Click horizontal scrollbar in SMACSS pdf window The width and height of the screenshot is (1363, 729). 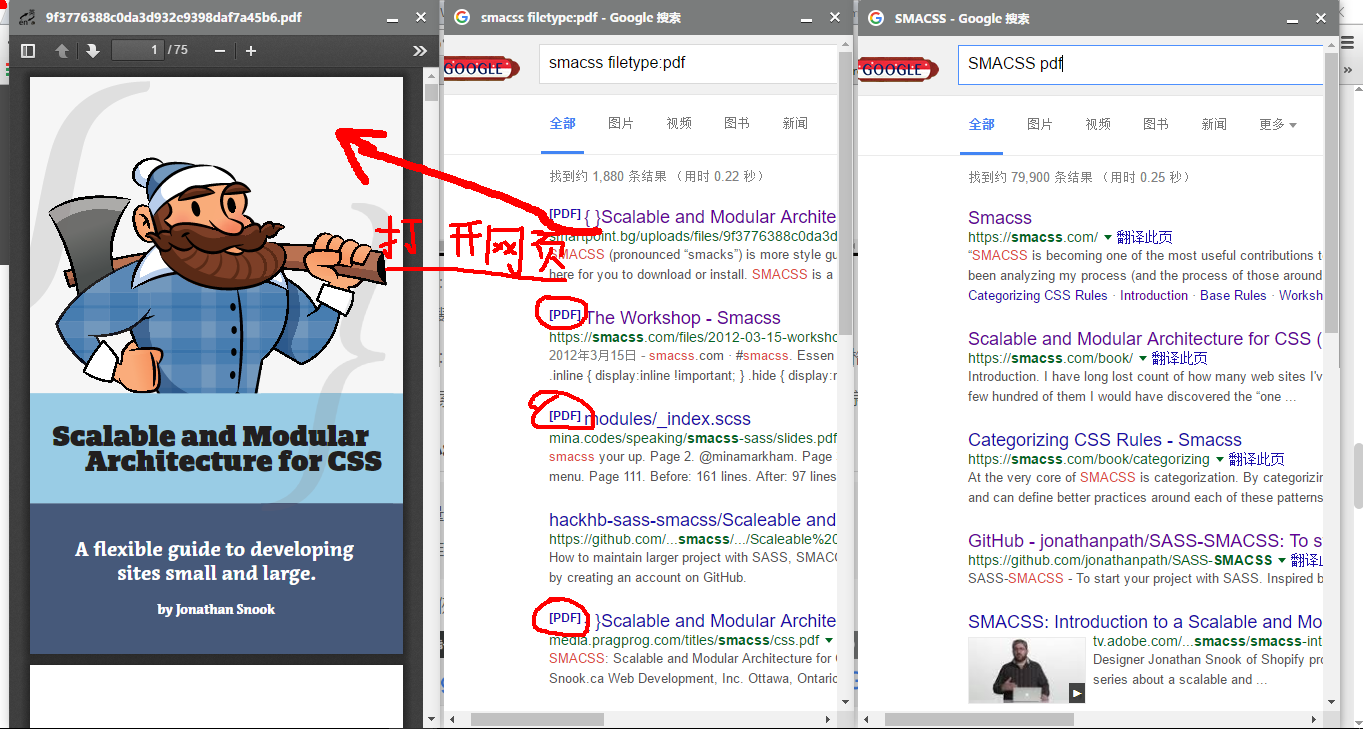pyautogui.click(x=978, y=719)
